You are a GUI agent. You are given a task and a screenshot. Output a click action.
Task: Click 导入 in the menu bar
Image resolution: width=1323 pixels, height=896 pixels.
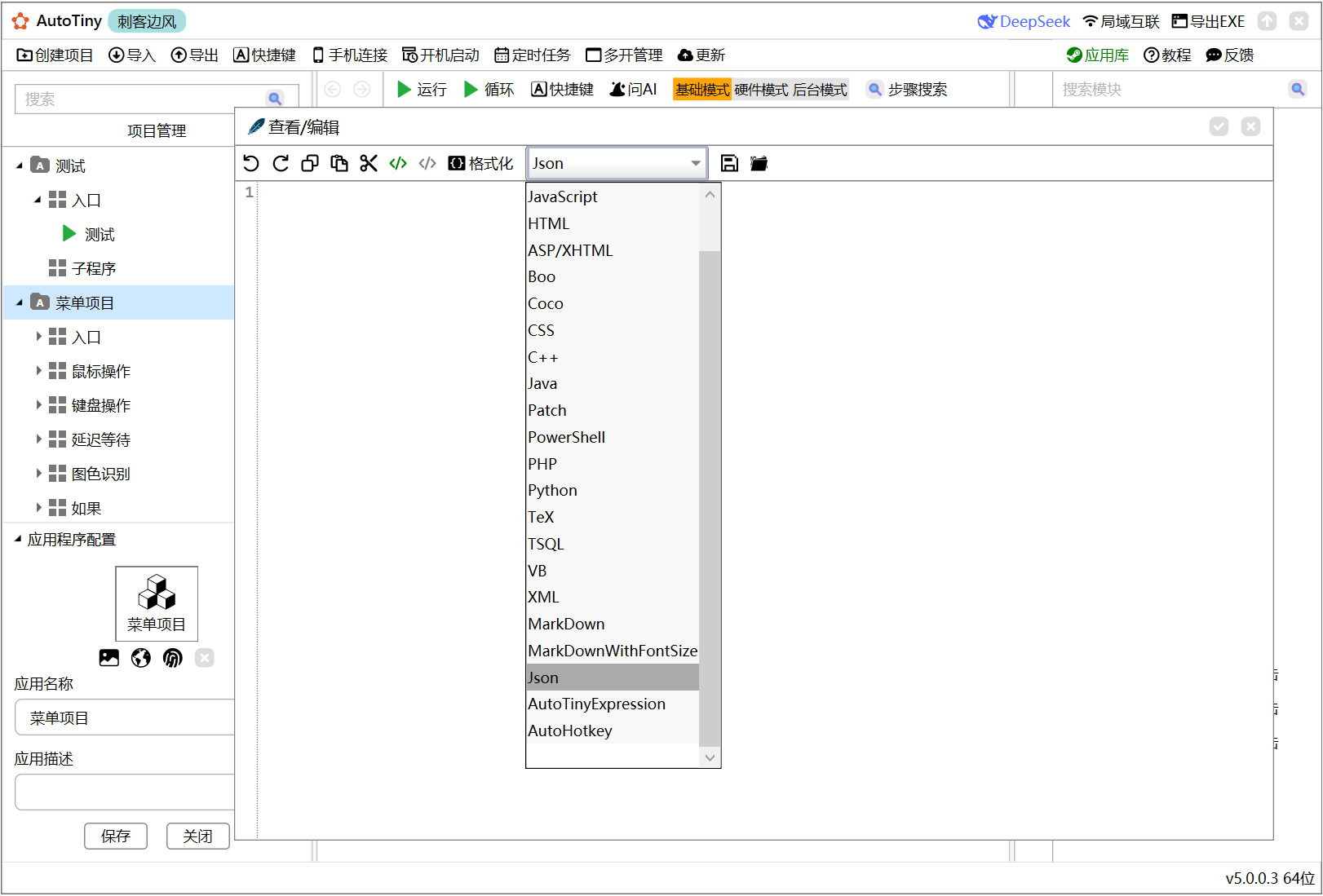pyautogui.click(x=132, y=55)
